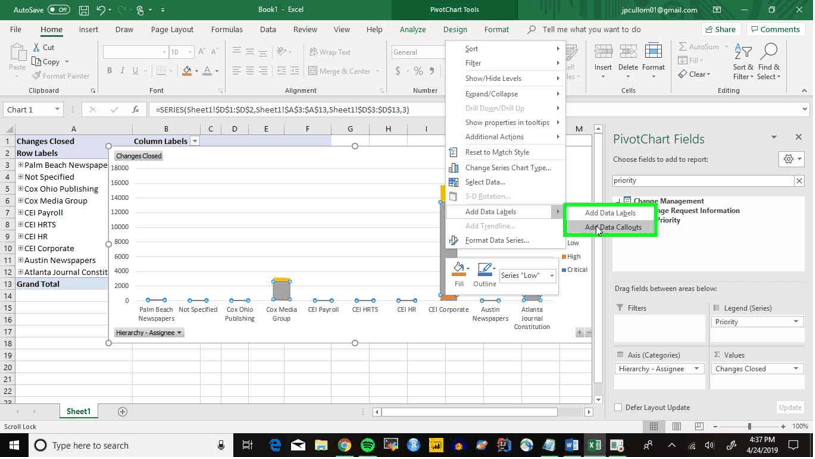
Task: Expand the Cox Media Group row
Action: (20, 201)
